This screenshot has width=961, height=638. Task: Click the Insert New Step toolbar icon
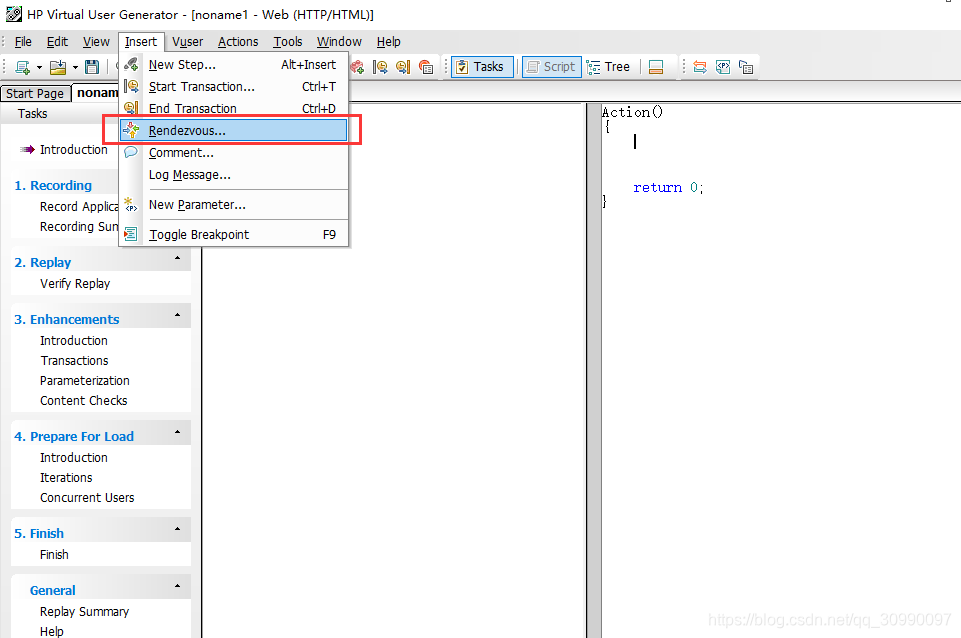[x=357, y=67]
